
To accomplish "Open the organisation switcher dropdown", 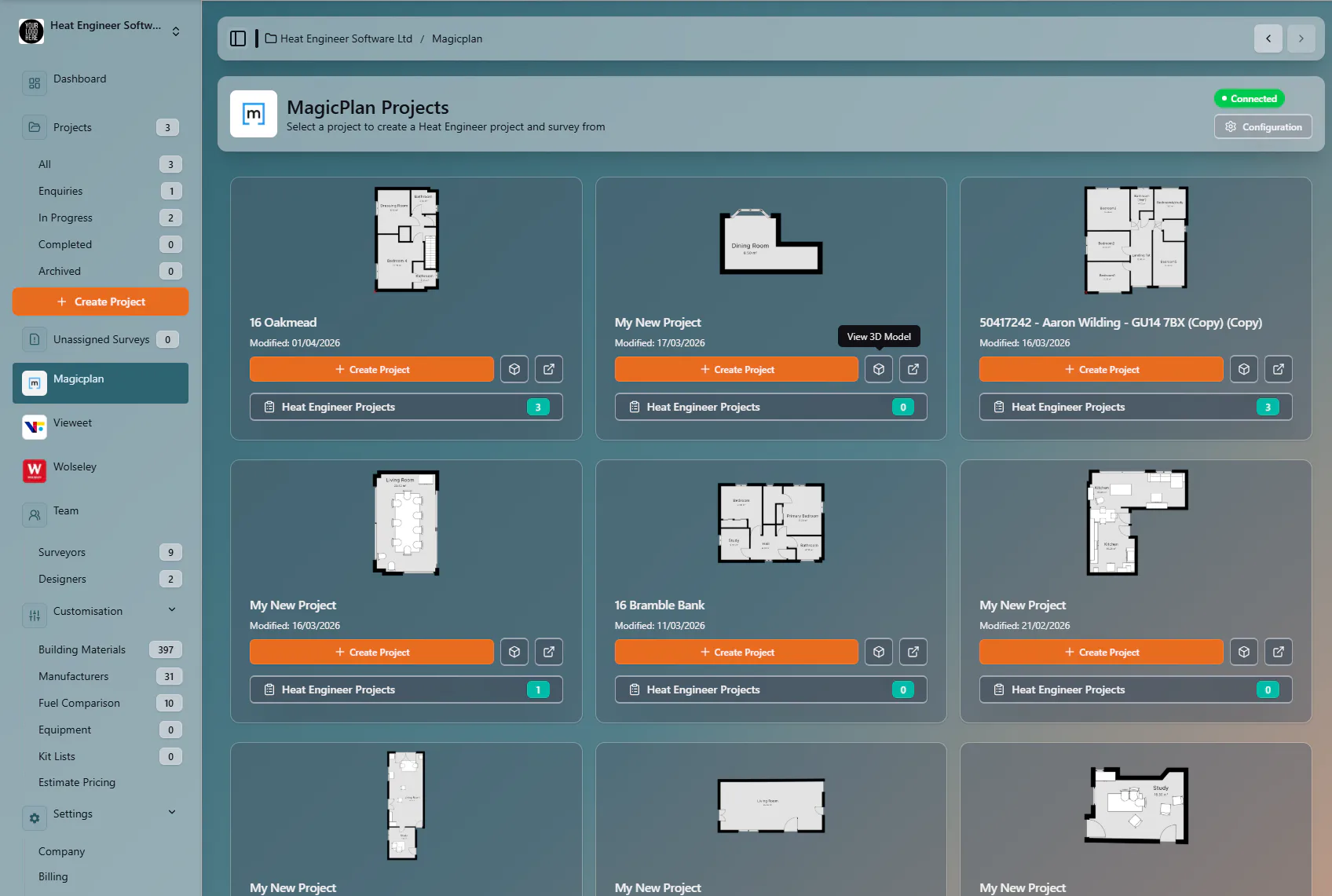I will (x=176, y=31).
